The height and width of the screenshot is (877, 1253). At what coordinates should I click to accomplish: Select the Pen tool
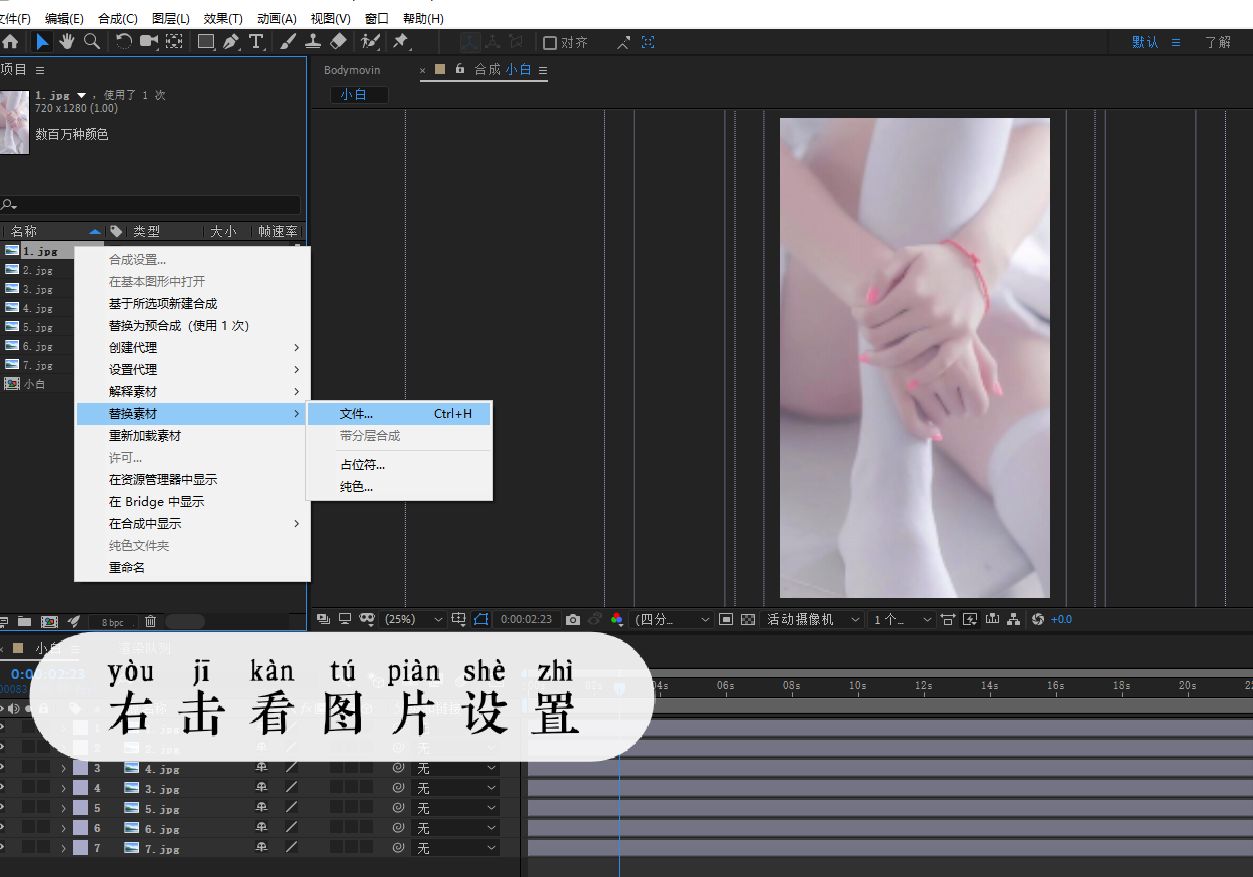point(231,42)
